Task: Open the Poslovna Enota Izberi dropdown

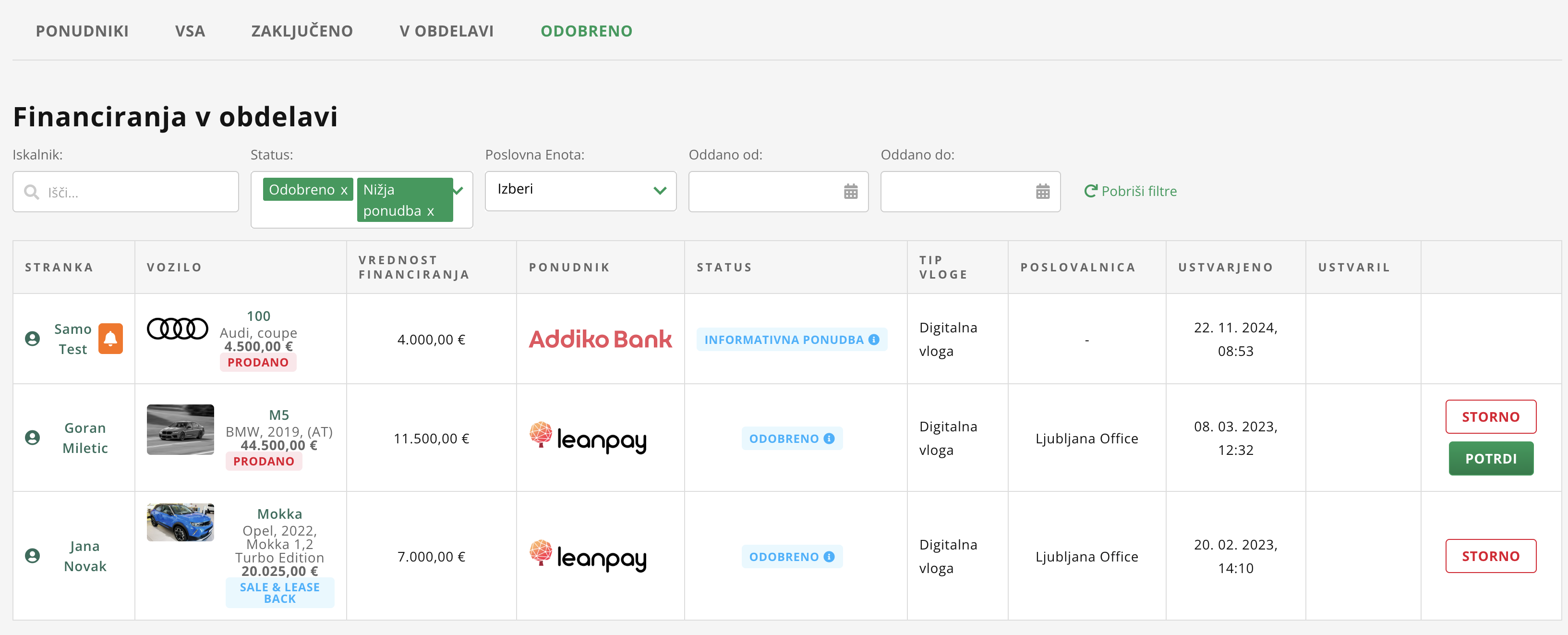Action: point(580,191)
